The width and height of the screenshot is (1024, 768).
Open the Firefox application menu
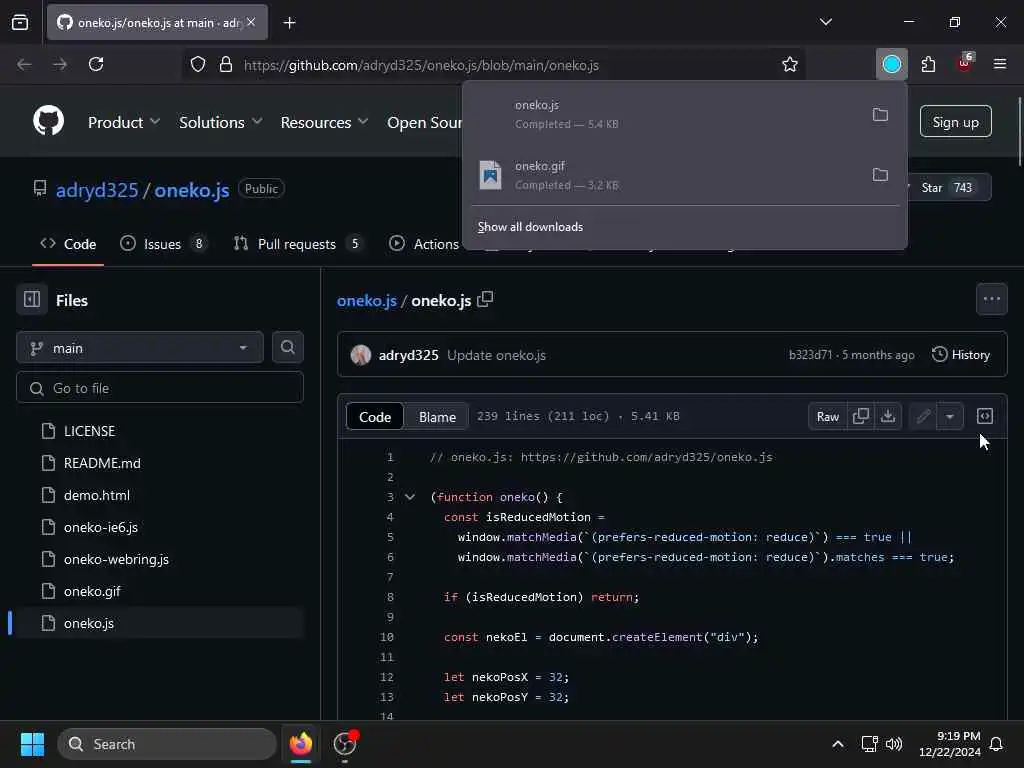pos(999,64)
